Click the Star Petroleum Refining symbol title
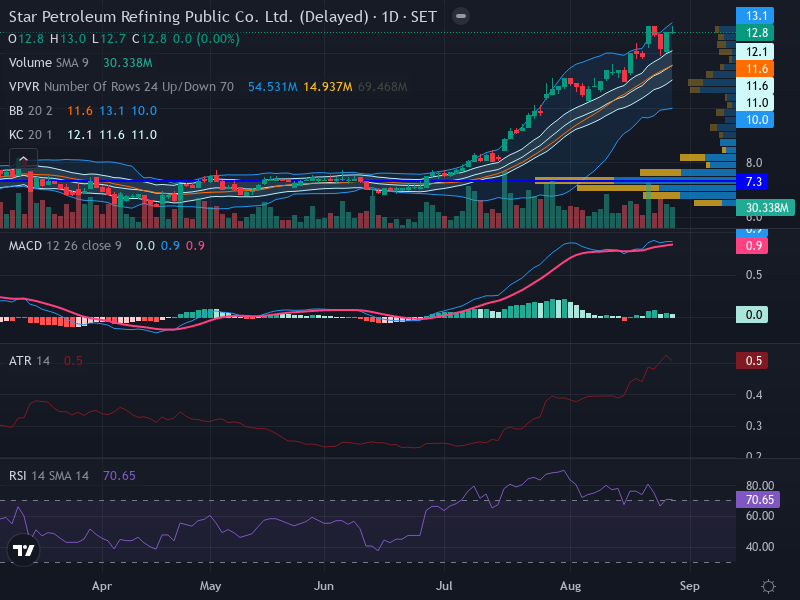The width and height of the screenshot is (800, 600). coord(189,17)
